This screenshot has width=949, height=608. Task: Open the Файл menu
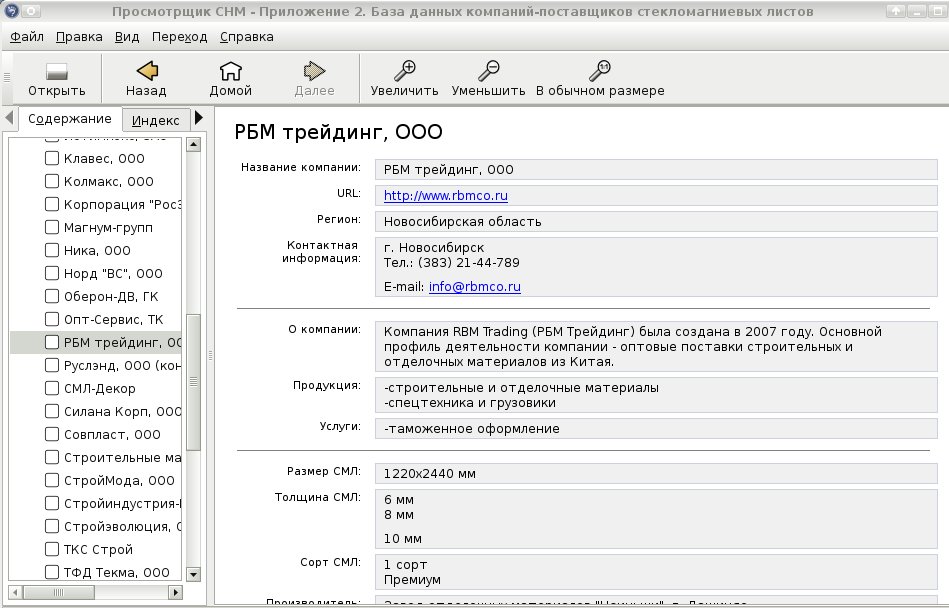click(27, 37)
